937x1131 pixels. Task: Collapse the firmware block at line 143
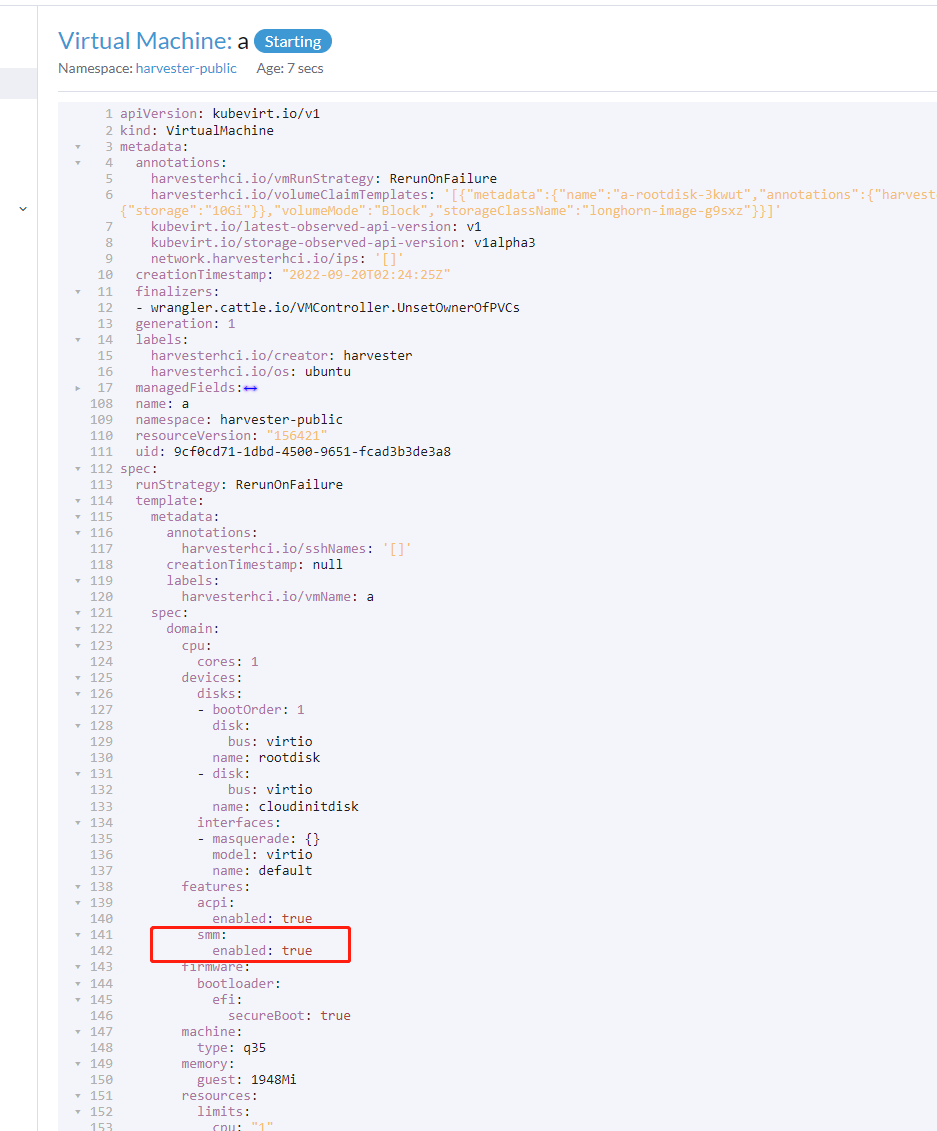click(x=78, y=967)
